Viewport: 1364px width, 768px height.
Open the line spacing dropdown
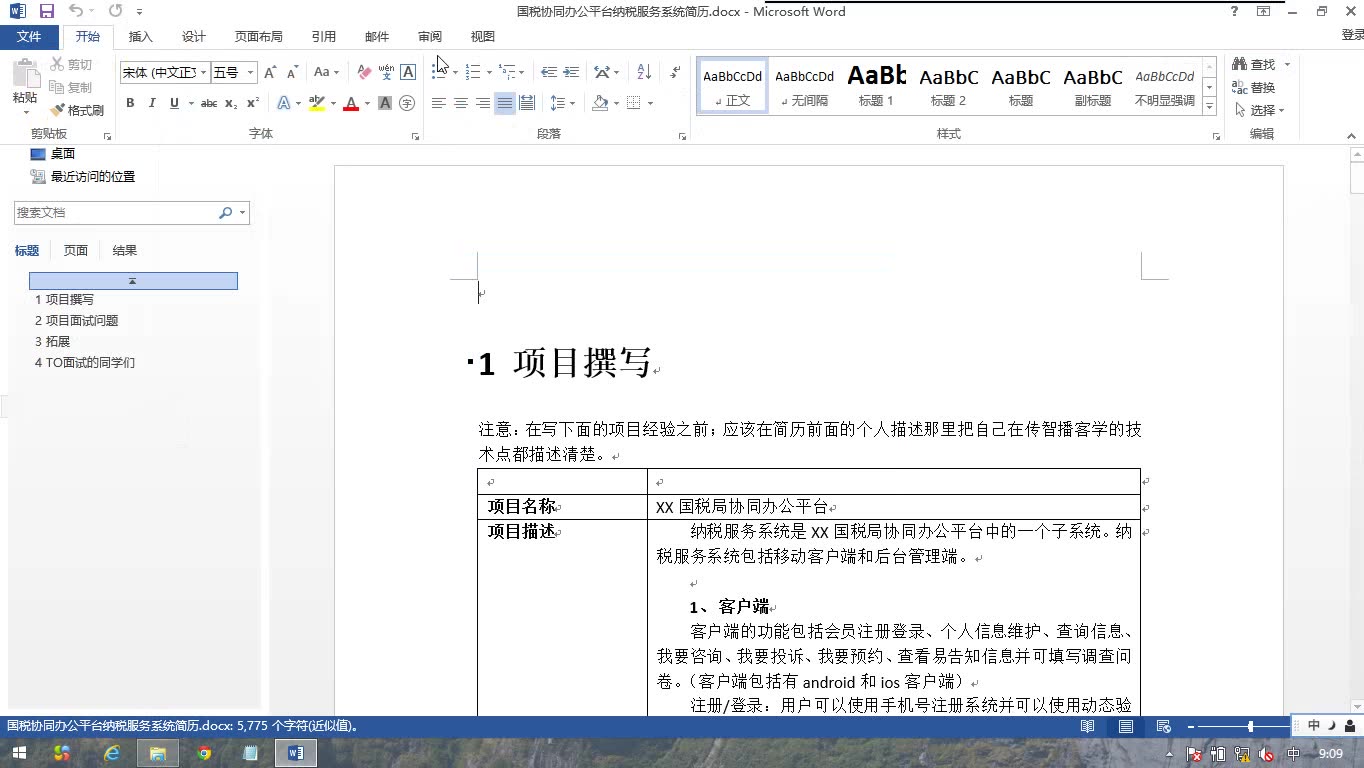pos(563,103)
